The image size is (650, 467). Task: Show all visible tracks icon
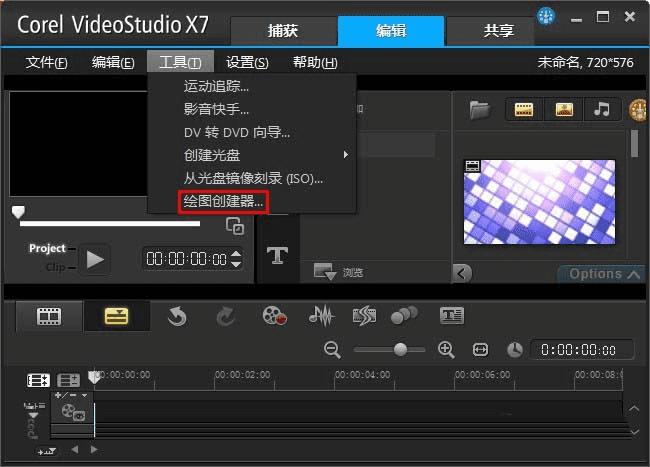click(38, 380)
